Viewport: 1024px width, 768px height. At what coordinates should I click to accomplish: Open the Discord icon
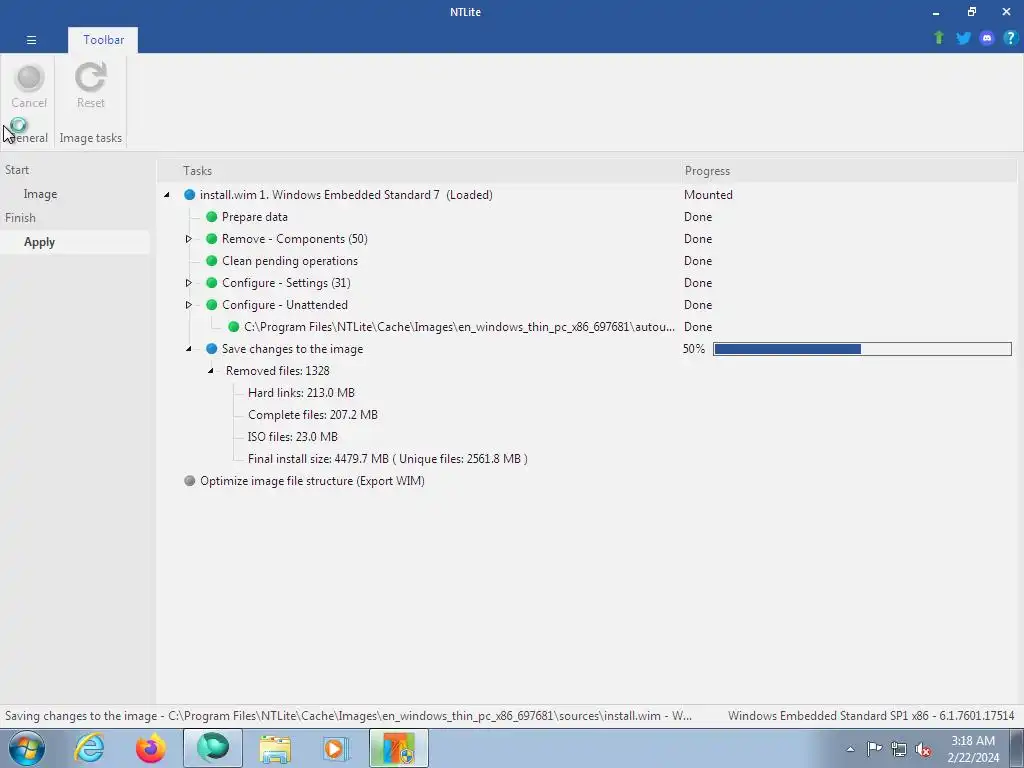click(987, 38)
